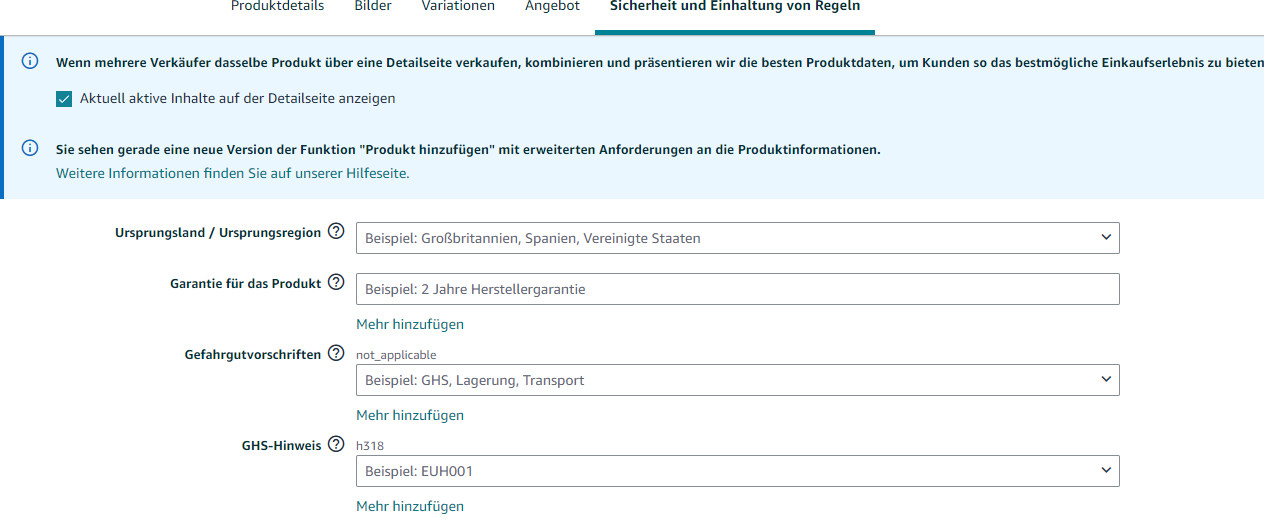The height and width of the screenshot is (526, 1264).
Task: Click help icon beside Garantie für das Produkt
Action: [x=336, y=283]
